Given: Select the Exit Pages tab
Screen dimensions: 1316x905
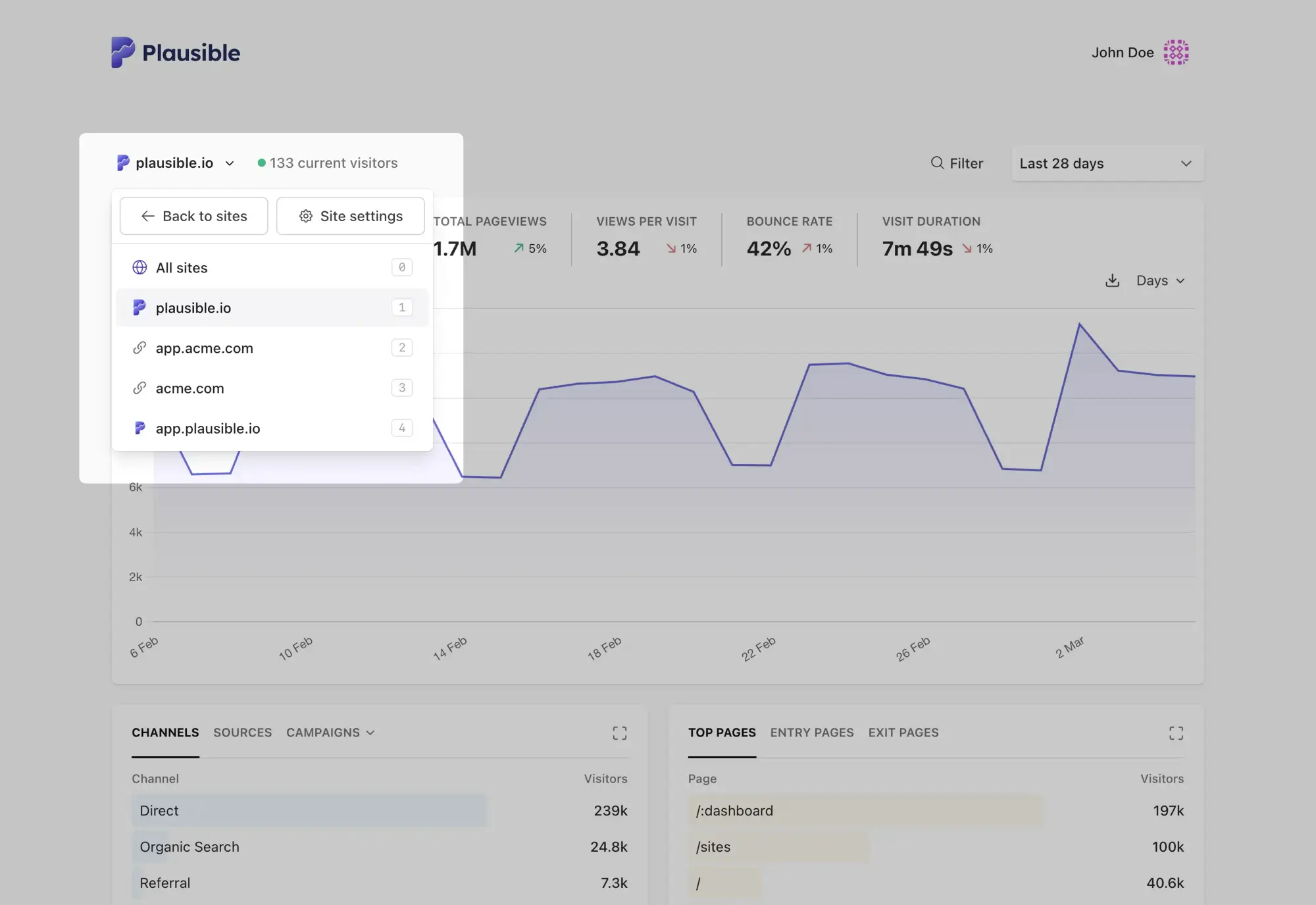Looking at the screenshot, I should coord(903,733).
